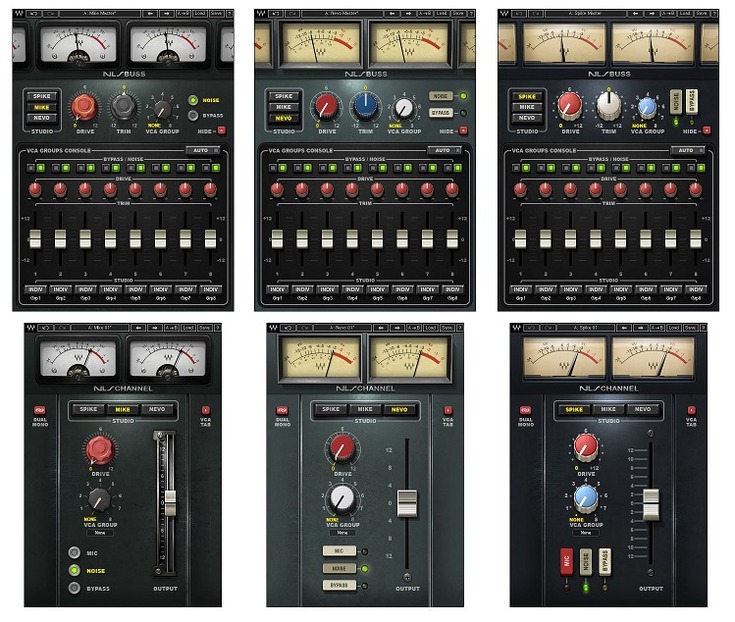The width and height of the screenshot is (735, 622).
Task: Click the Output fader handle on Spike Channel
Action: pos(651,504)
